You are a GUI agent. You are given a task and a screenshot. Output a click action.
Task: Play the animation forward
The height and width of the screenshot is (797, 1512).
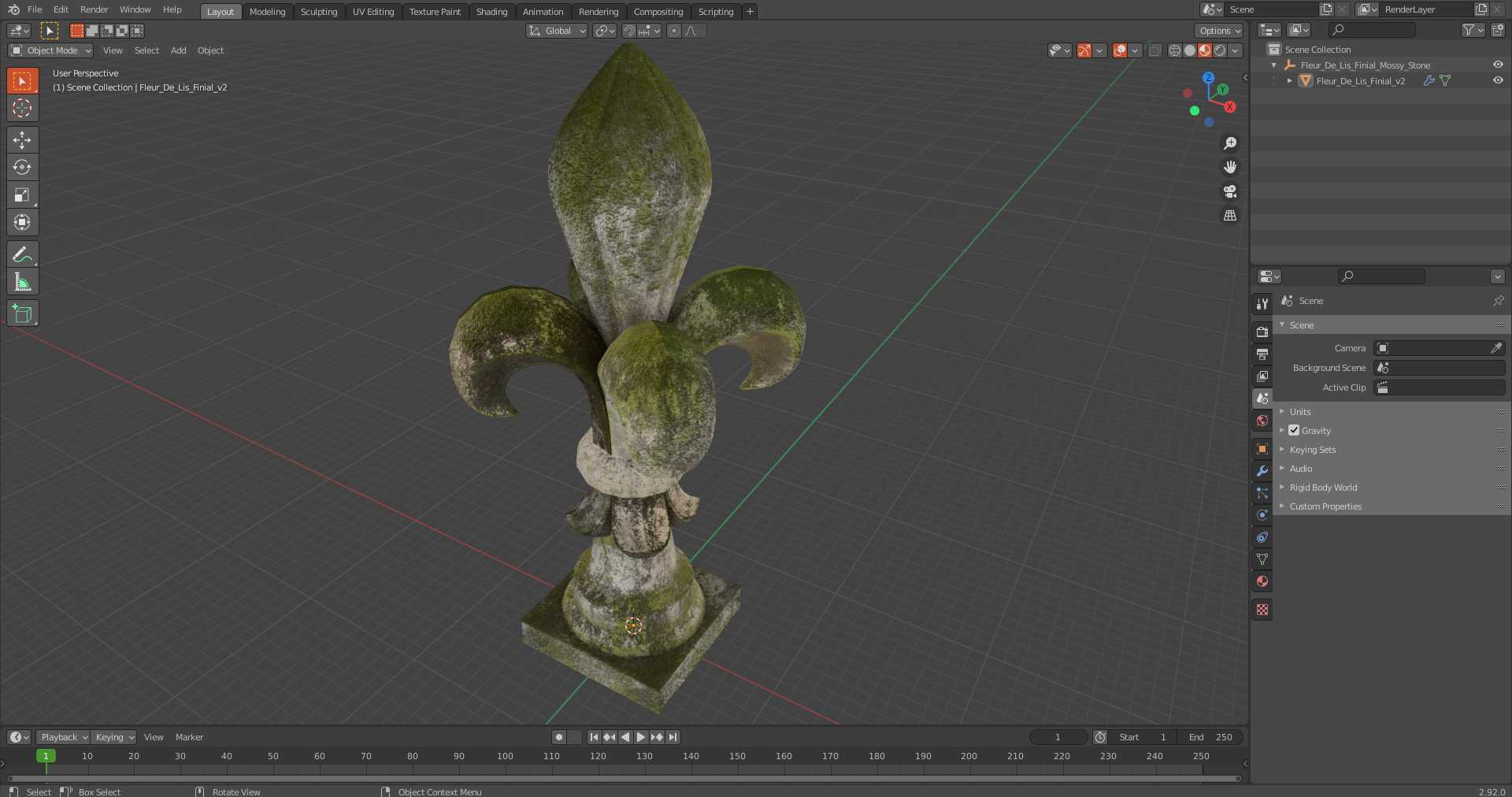tap(641, 737)
